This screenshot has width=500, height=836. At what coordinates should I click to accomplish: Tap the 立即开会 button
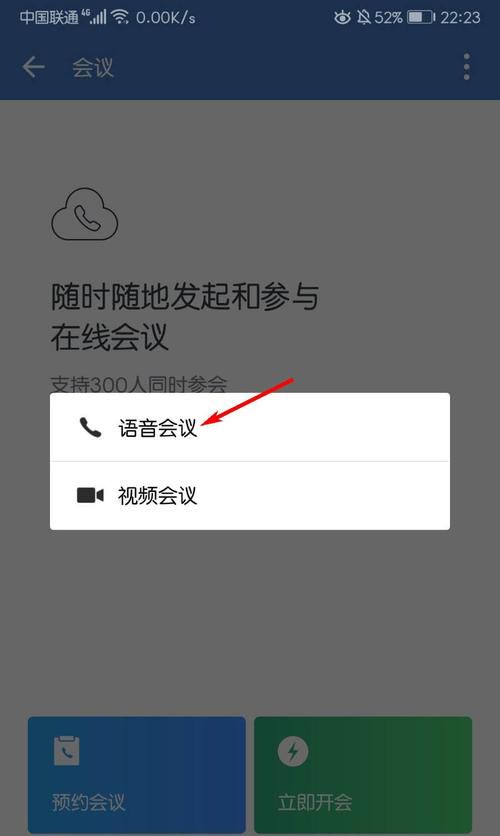point(363,776)
